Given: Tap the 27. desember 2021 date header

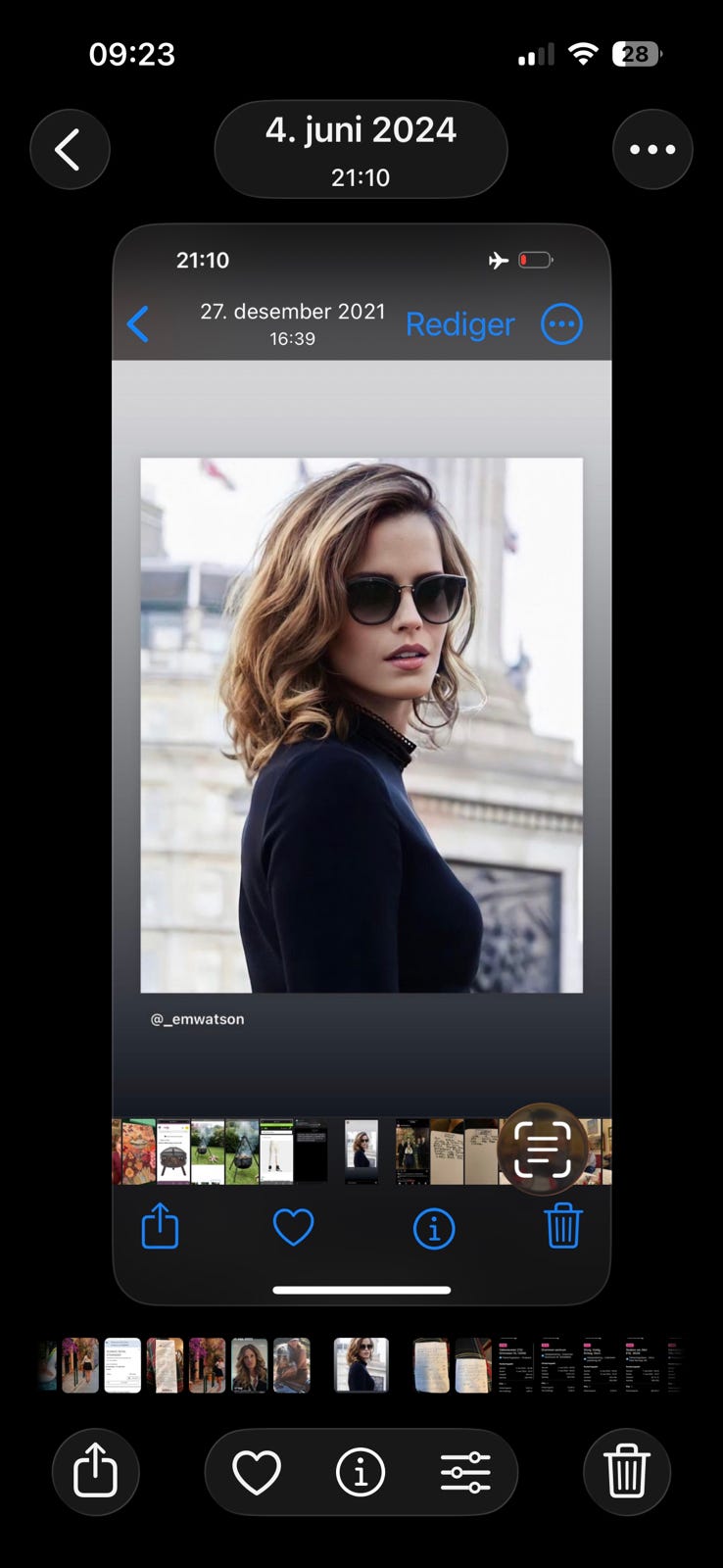Looking at the screenshot, I should pyautogui.click(x=293, y=312).
